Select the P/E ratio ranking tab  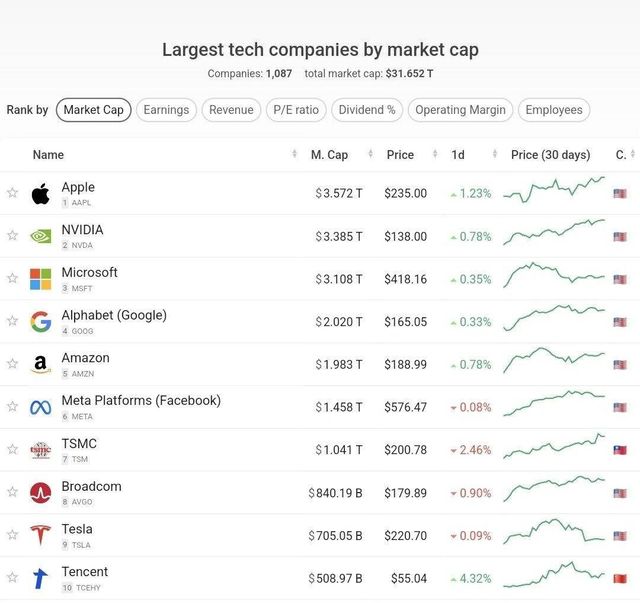[294, 110]
